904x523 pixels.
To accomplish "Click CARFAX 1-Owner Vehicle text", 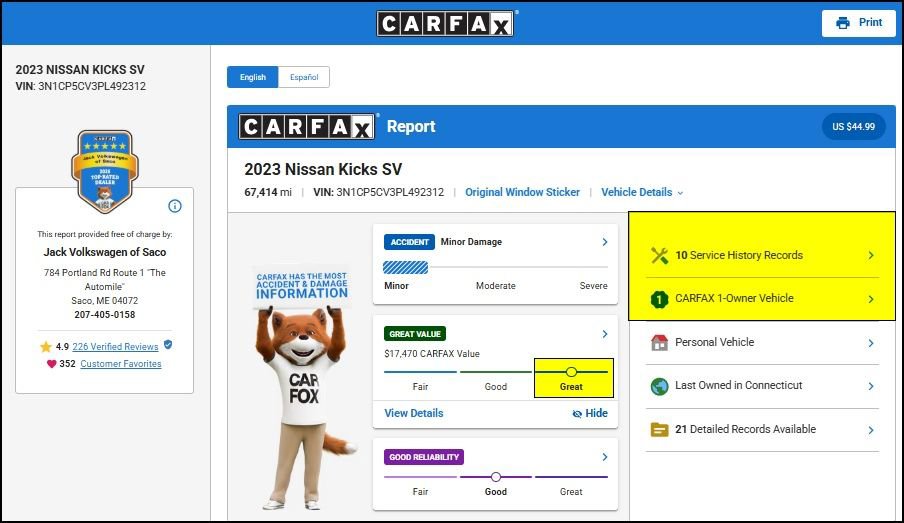I will coord(734,299).
